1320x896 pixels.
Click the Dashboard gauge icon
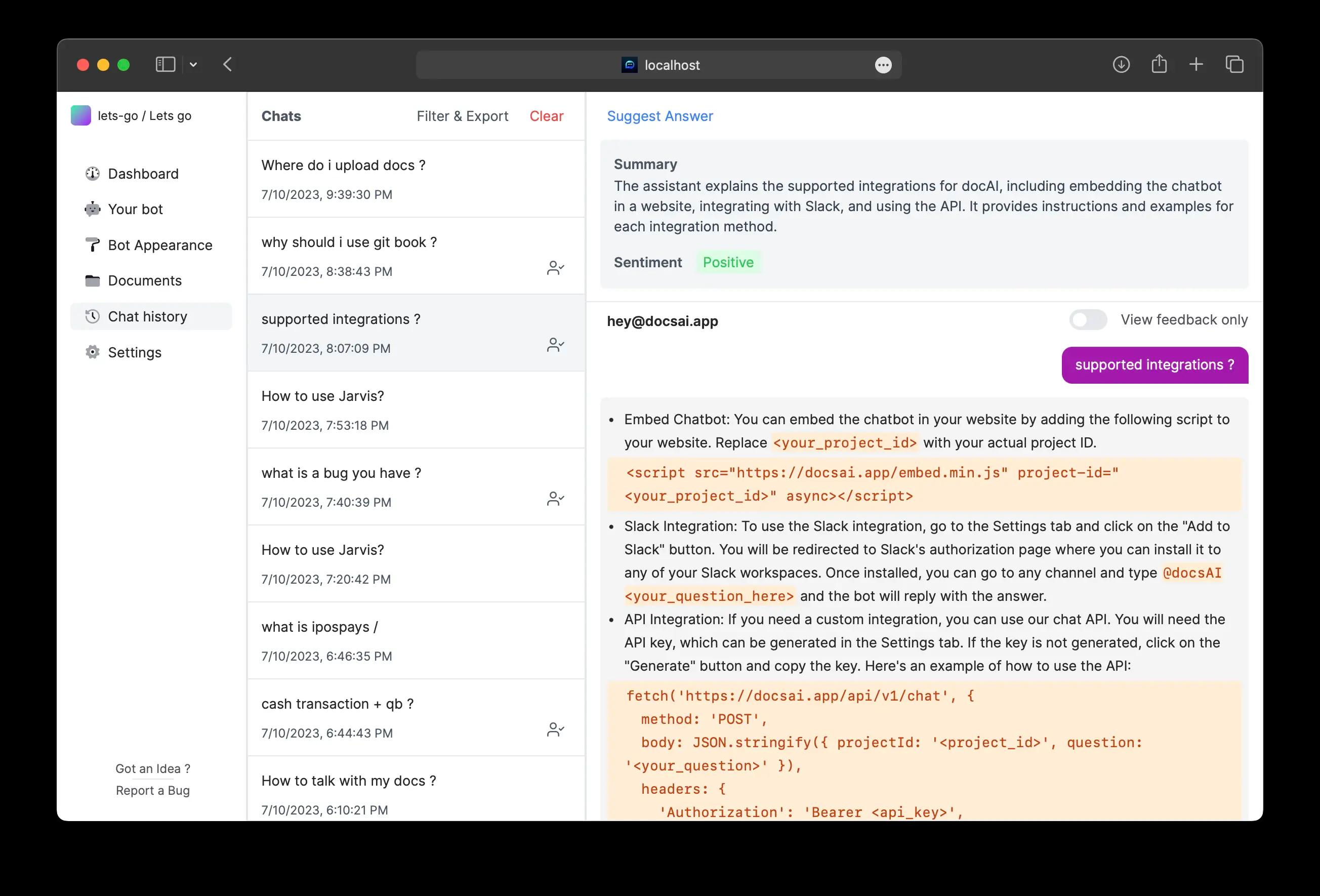tap(92, 173)
